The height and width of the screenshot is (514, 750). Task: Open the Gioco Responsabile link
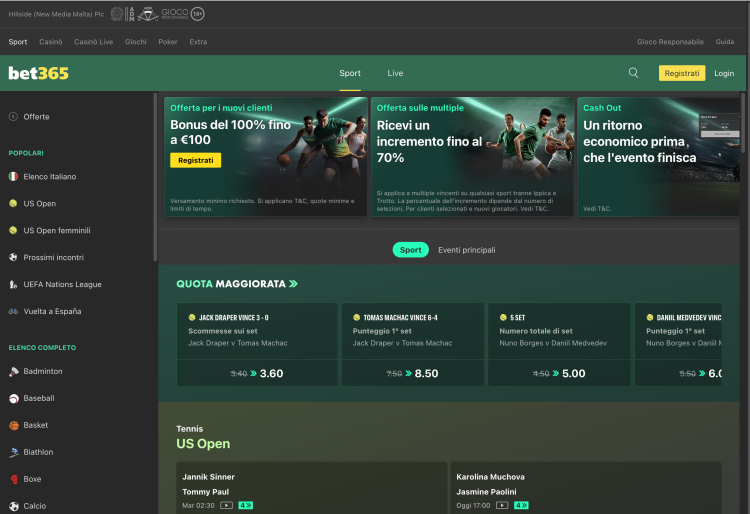click(x=670, y=42)
